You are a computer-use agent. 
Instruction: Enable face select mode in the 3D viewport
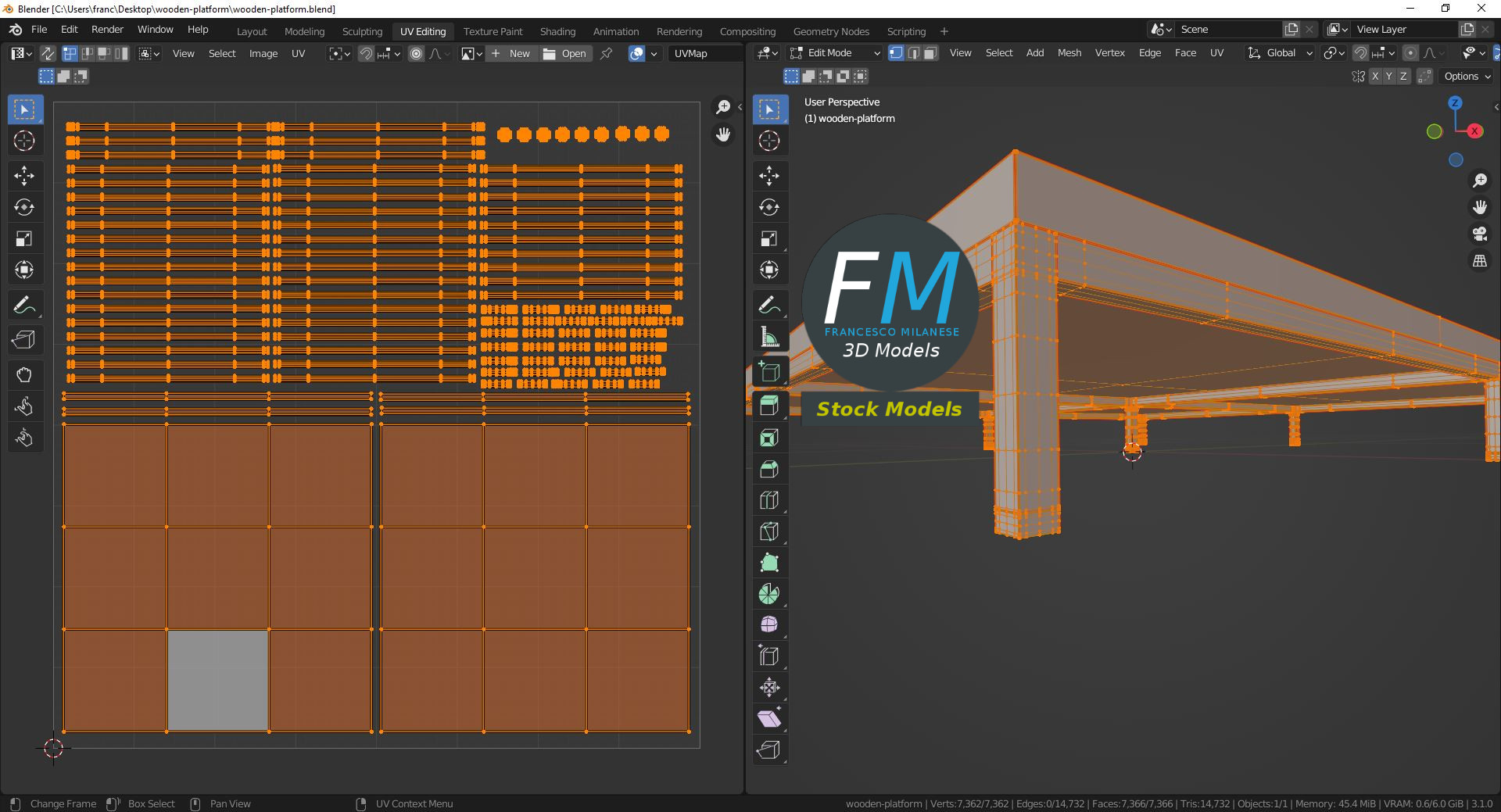pos(930,53)
